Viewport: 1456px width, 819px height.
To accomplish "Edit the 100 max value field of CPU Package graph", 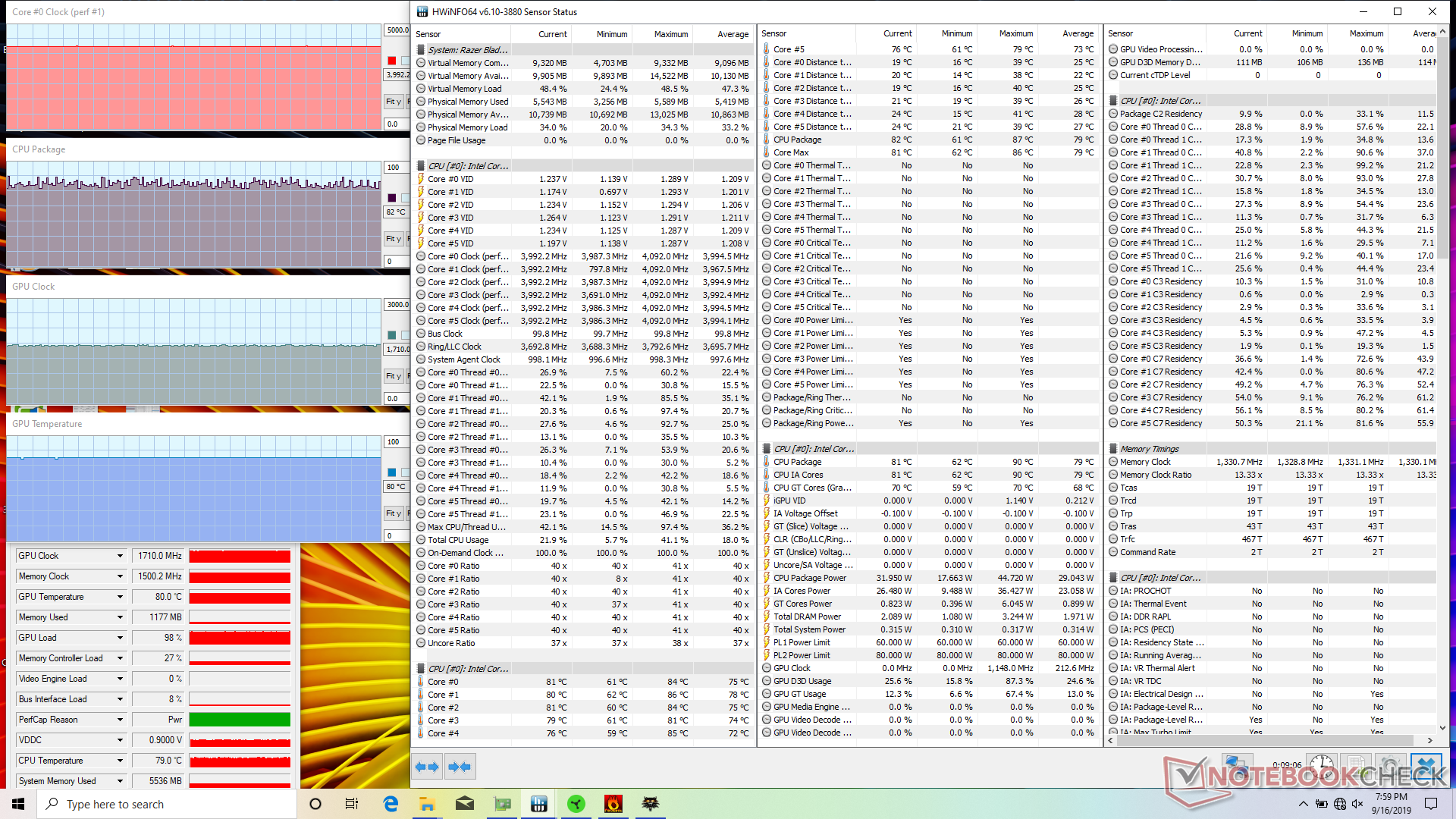I will pyautogui.click(x=397, y=168).
